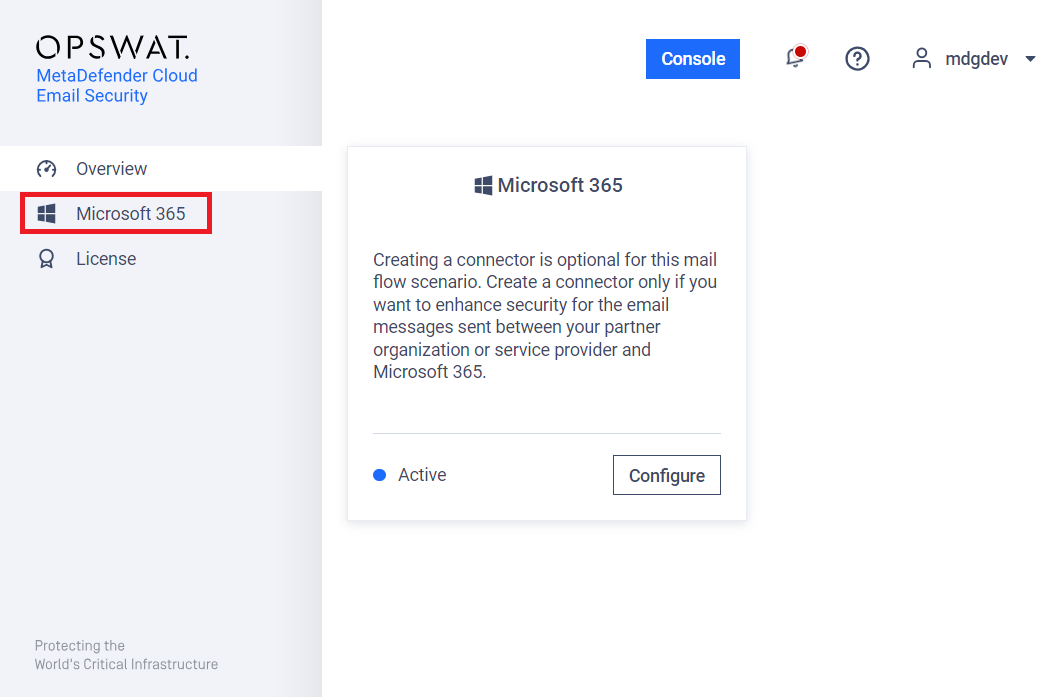This screenshot has height=697, width=1064.
Task: Click the blue Active status dot
Action: click(380, 475)
